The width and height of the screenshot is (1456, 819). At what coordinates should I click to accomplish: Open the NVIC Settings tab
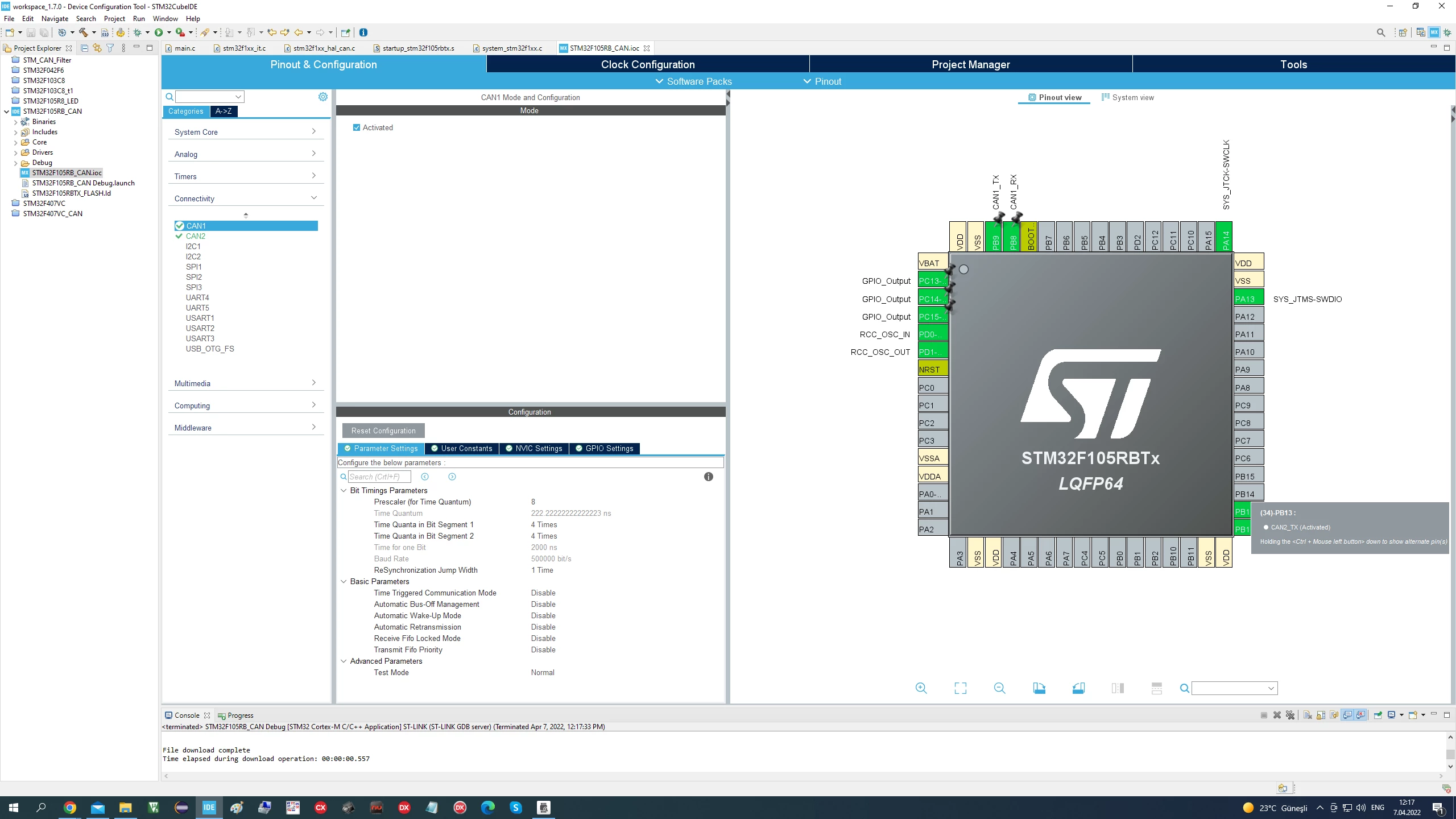[x=533, y=448]
